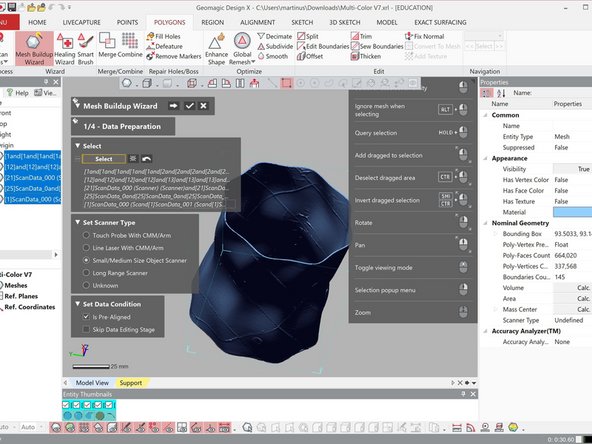Select the first entity thumbnail

(x=68, y=416)
